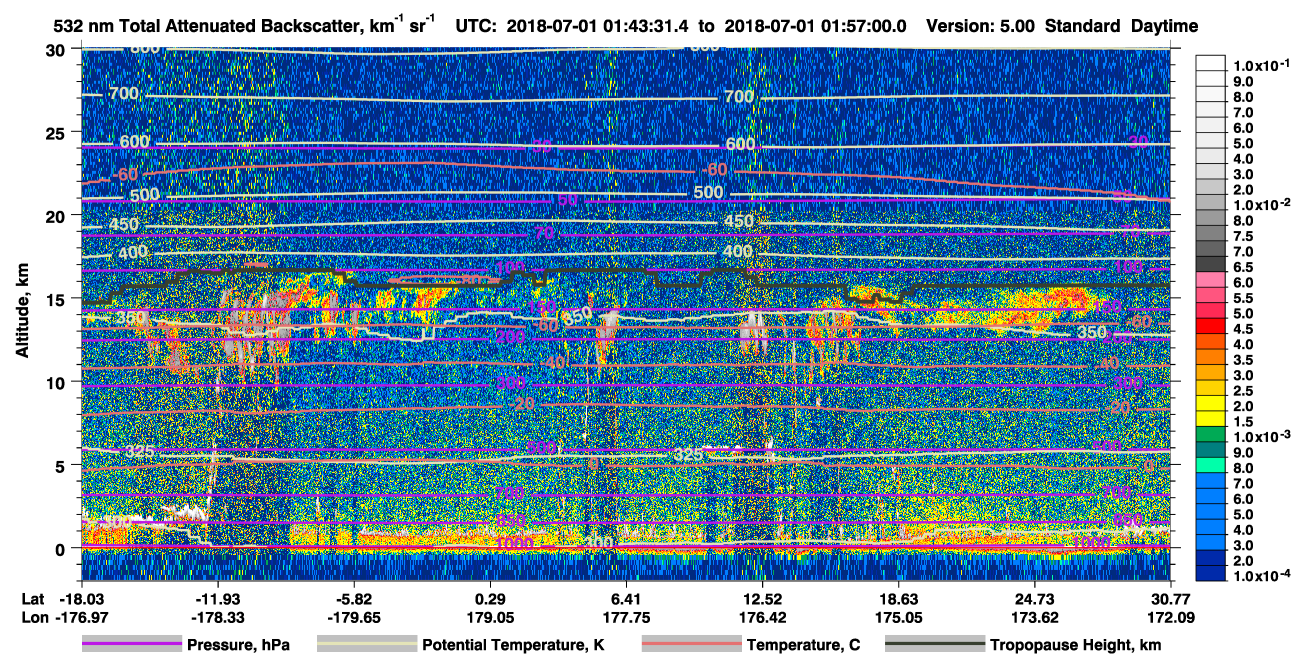Viewport: 1300px width, 667px height.
Task: Click the yellow Potential Temperature legend line
Action: 366,645
